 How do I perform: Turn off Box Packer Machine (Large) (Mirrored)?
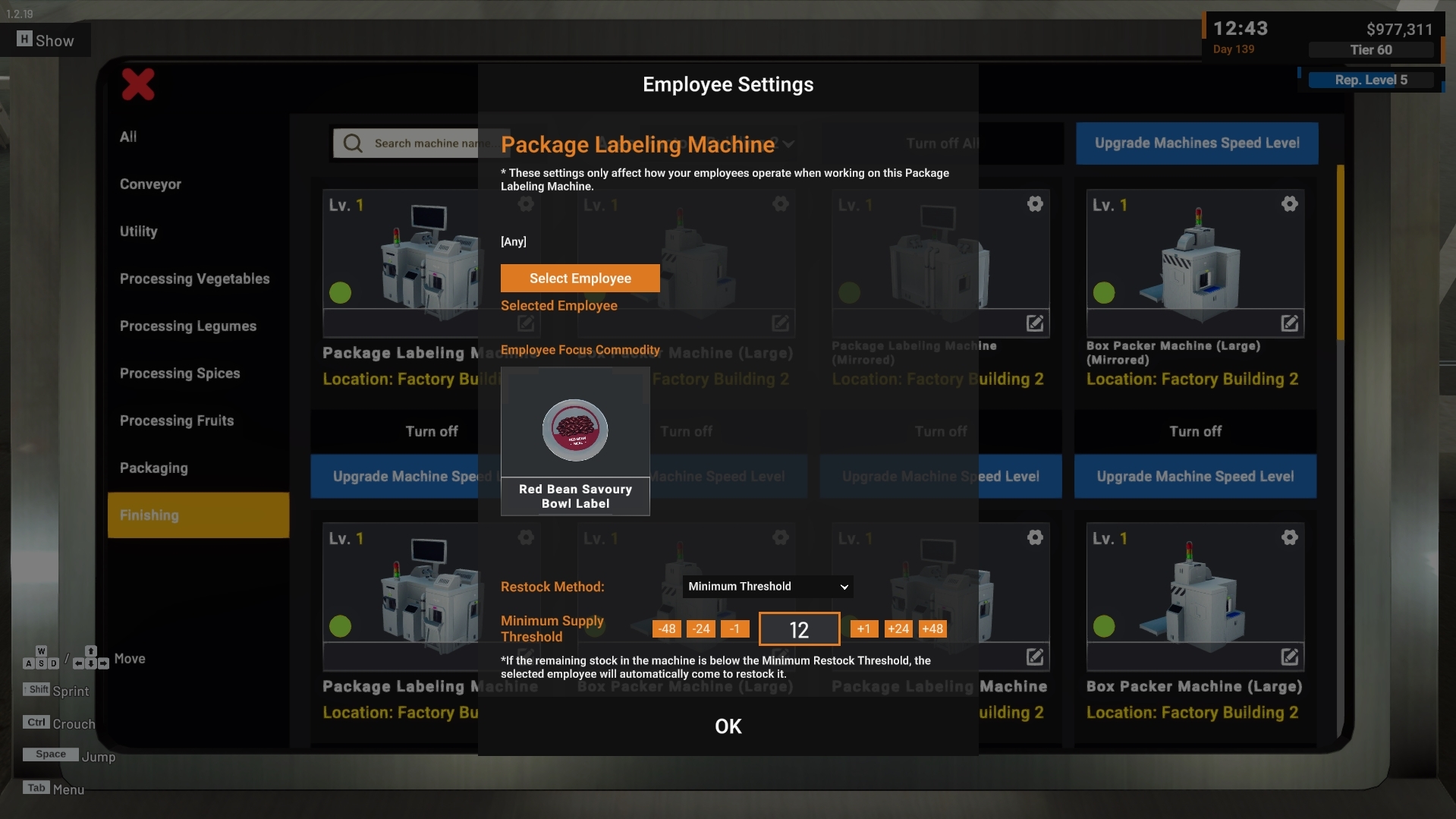point(1195,431)
